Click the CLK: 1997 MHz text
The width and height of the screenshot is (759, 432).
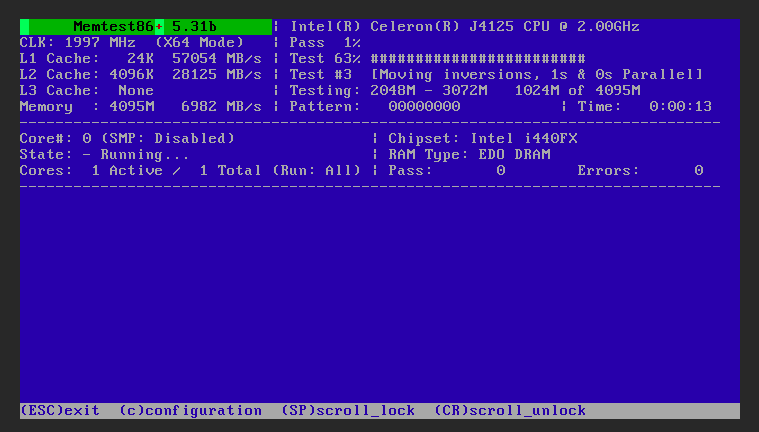point(77,43)
